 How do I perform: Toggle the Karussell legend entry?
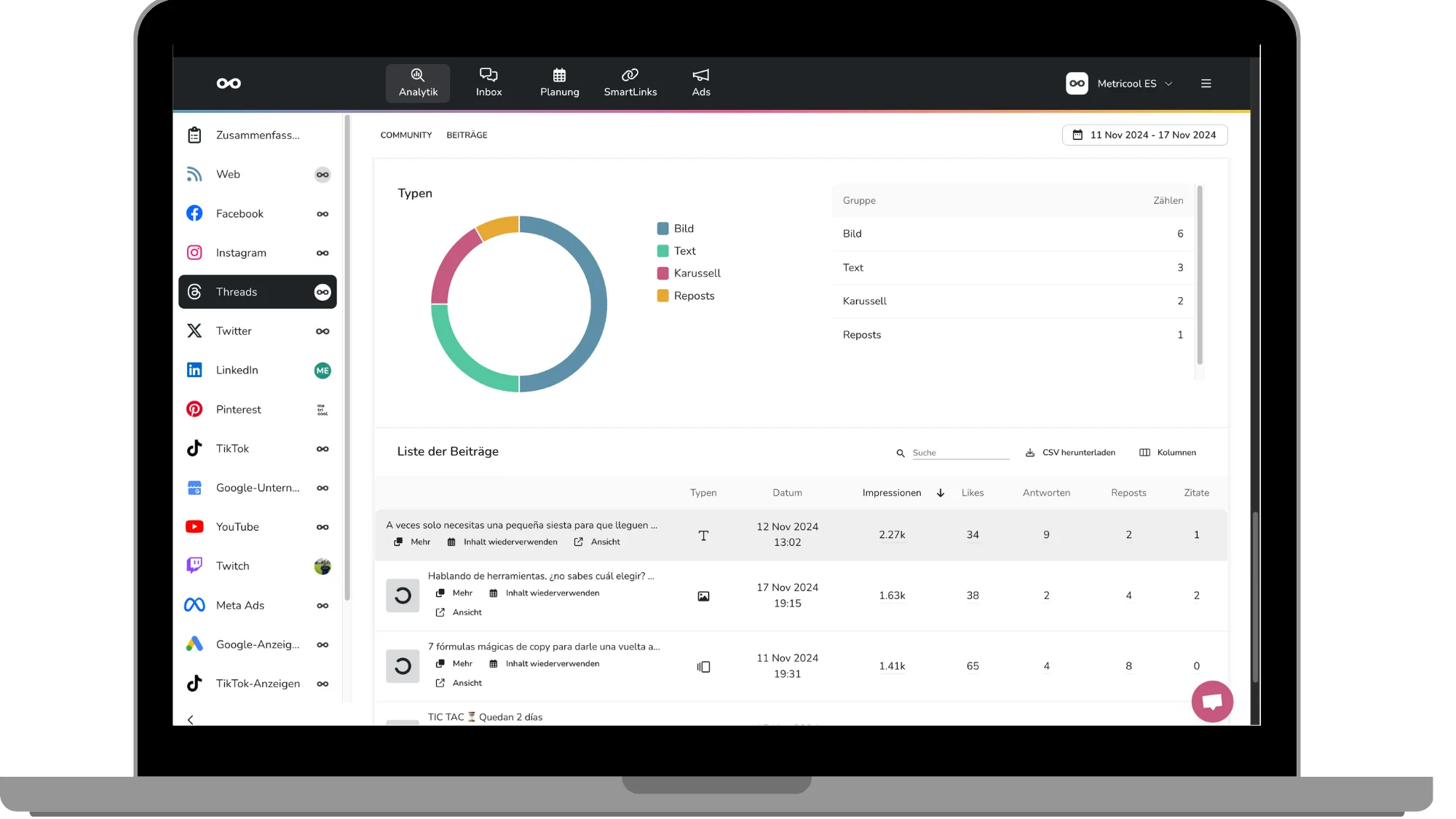coord(697,273)
